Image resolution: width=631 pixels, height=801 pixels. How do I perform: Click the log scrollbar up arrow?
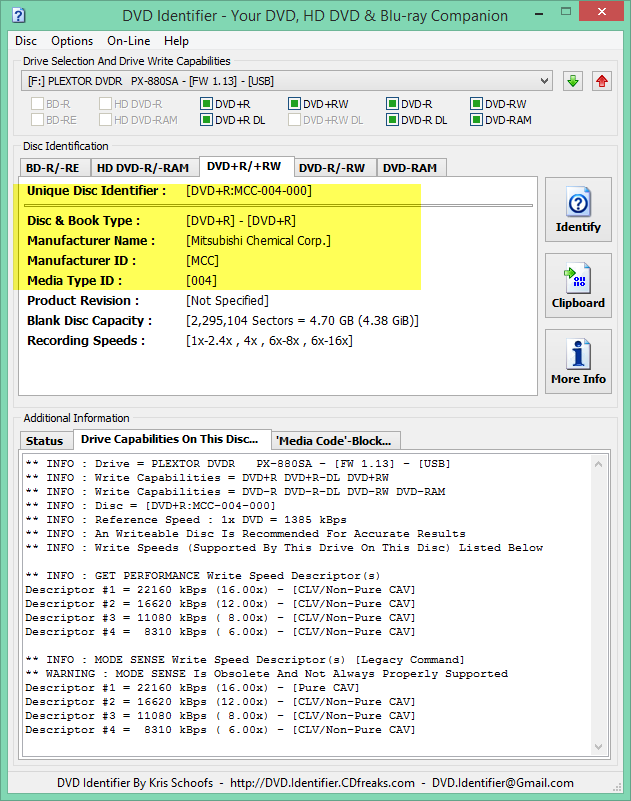click(x=599, y=464)
